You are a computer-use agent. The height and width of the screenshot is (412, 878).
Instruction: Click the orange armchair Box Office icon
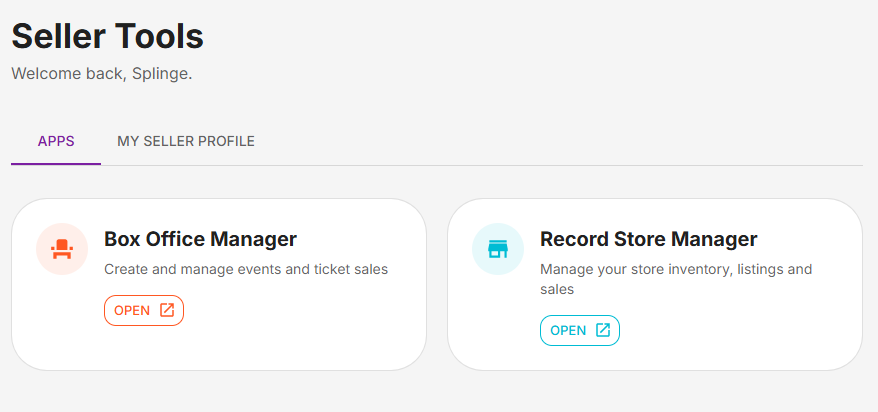coord(62,249)
